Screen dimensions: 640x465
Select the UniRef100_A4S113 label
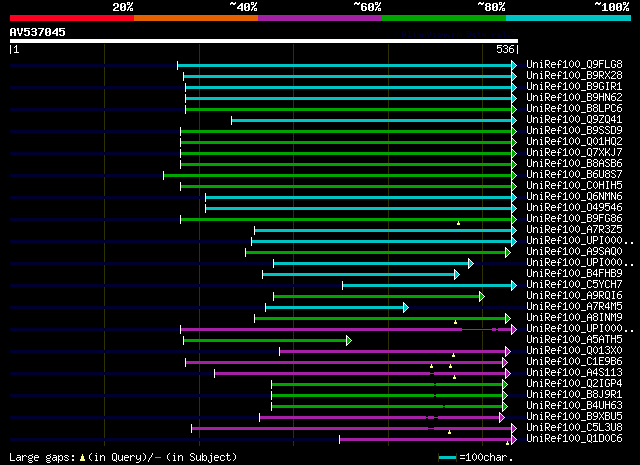point(574,373)
